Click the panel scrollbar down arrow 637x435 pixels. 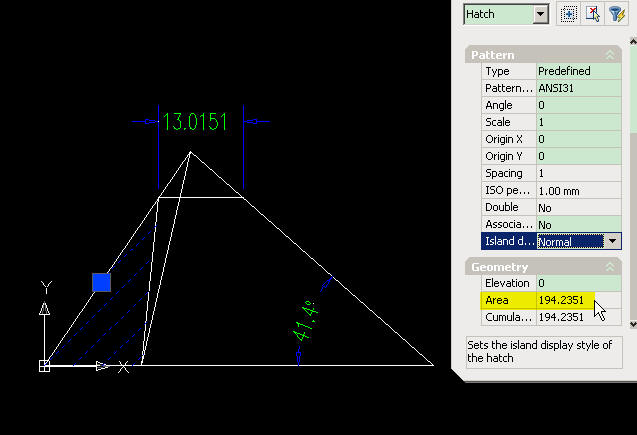point(633,324)
